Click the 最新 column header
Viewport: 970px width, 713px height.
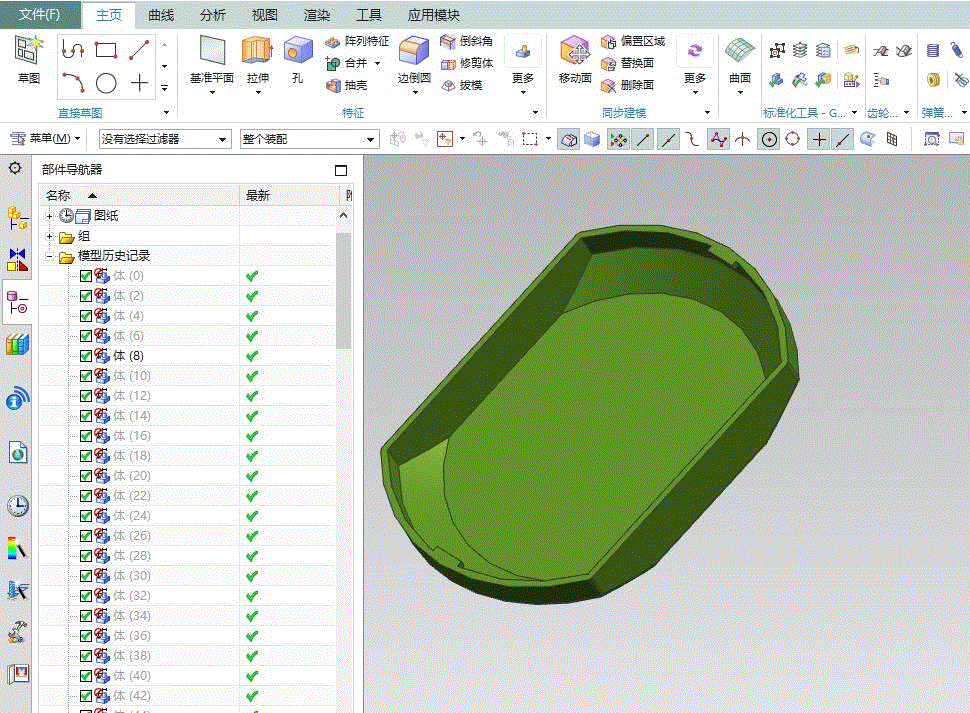point(289,195)
